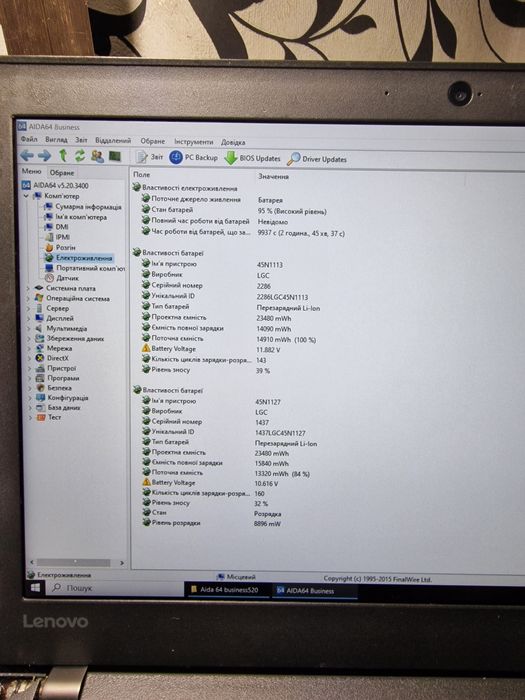This screenshot has width=525, height=700.
Task: Expand the Мережа tree node
Action: point(29,348)
